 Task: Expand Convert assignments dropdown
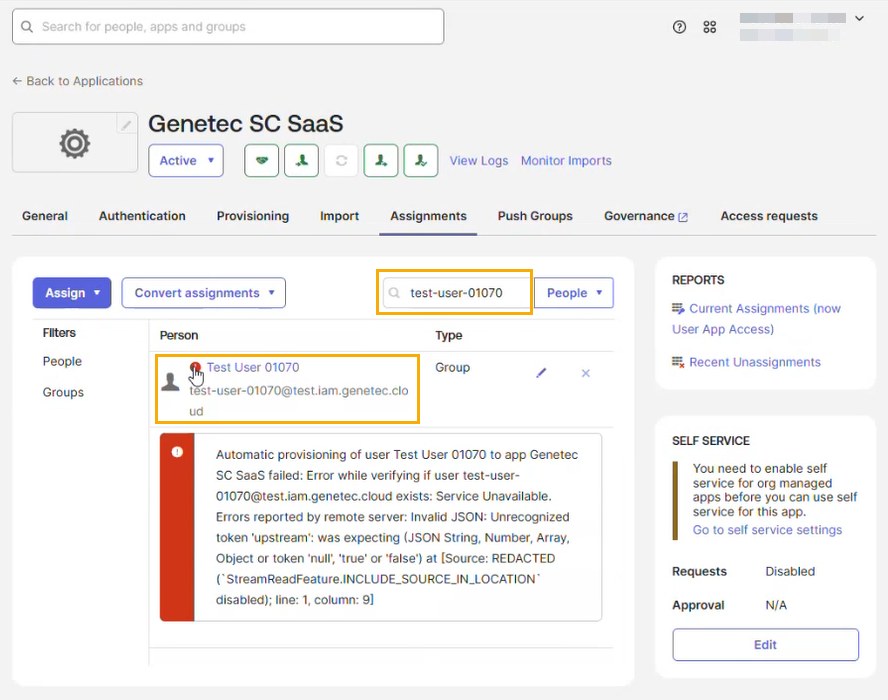coord(203,293)
